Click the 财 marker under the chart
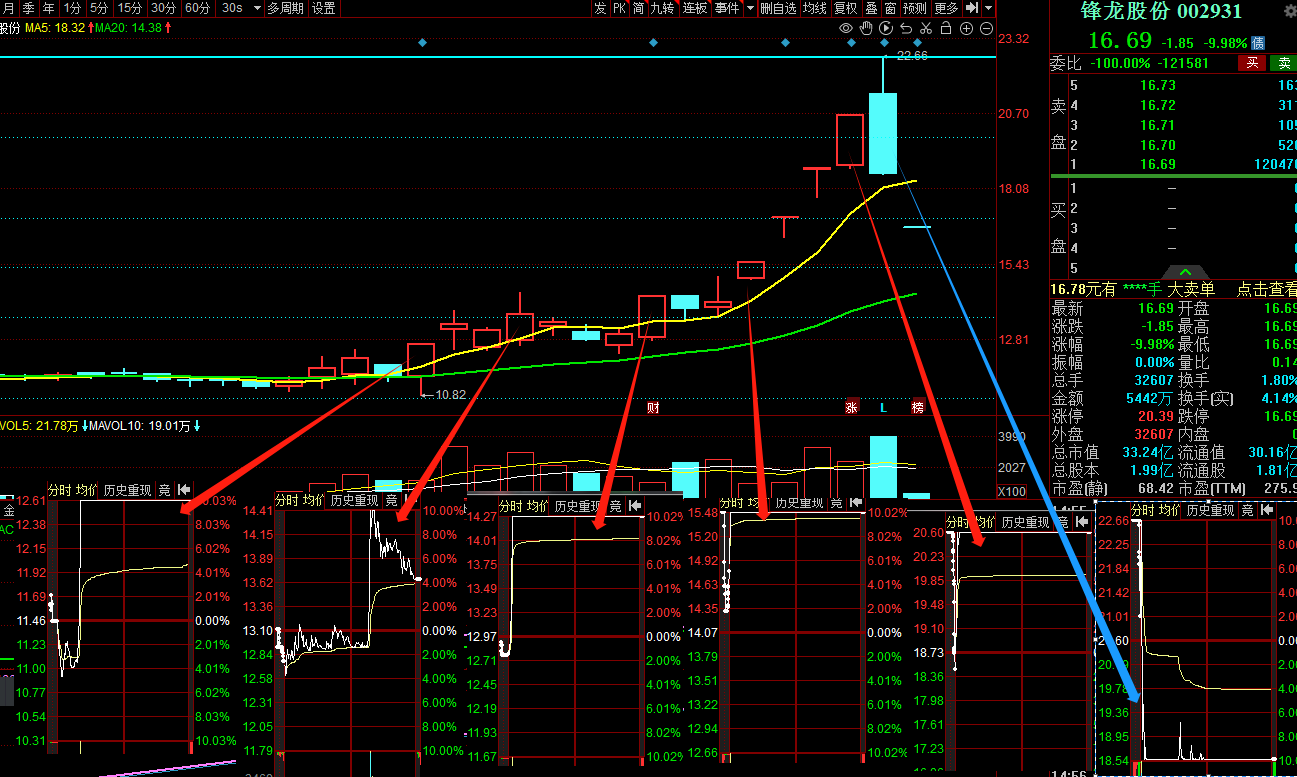Viewport: 1297px width, 777px height. (x=653, y=407)
